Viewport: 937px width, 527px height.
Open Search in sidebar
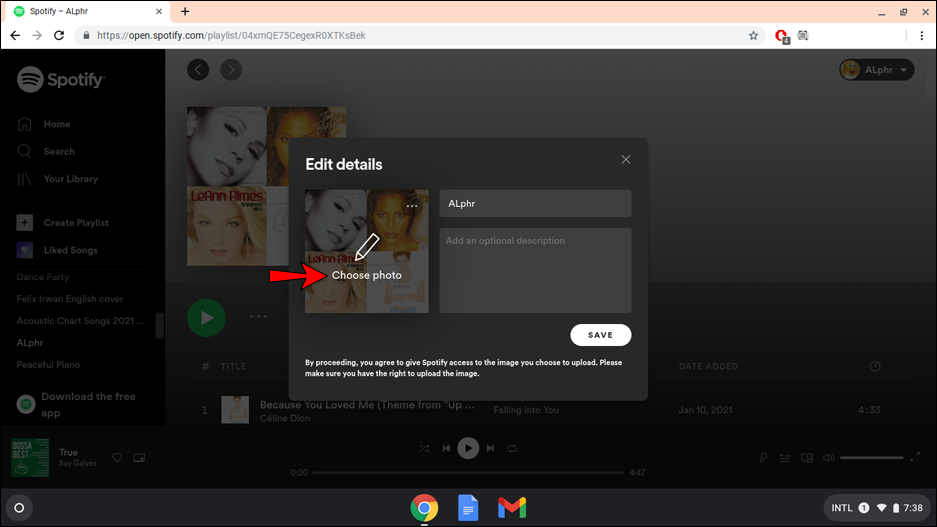(46, 151)
